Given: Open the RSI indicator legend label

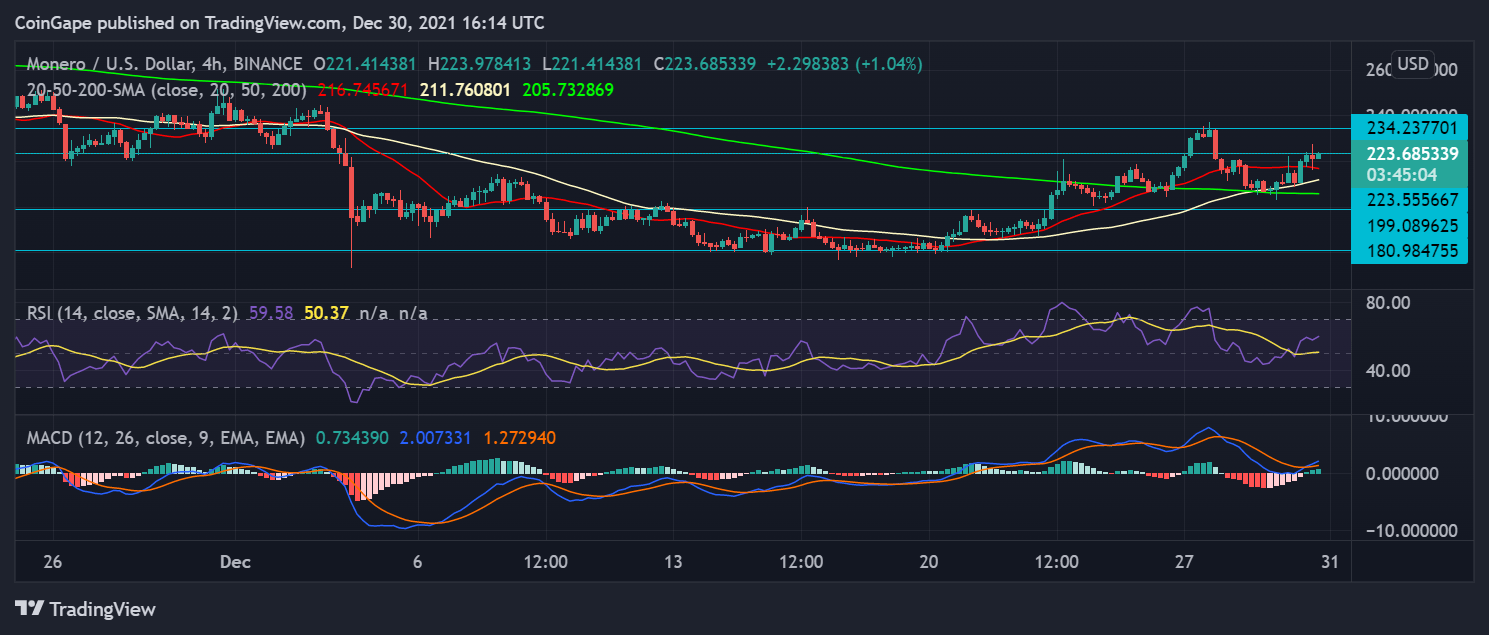Looking at the screenshot, I should (x=127, y=313).
